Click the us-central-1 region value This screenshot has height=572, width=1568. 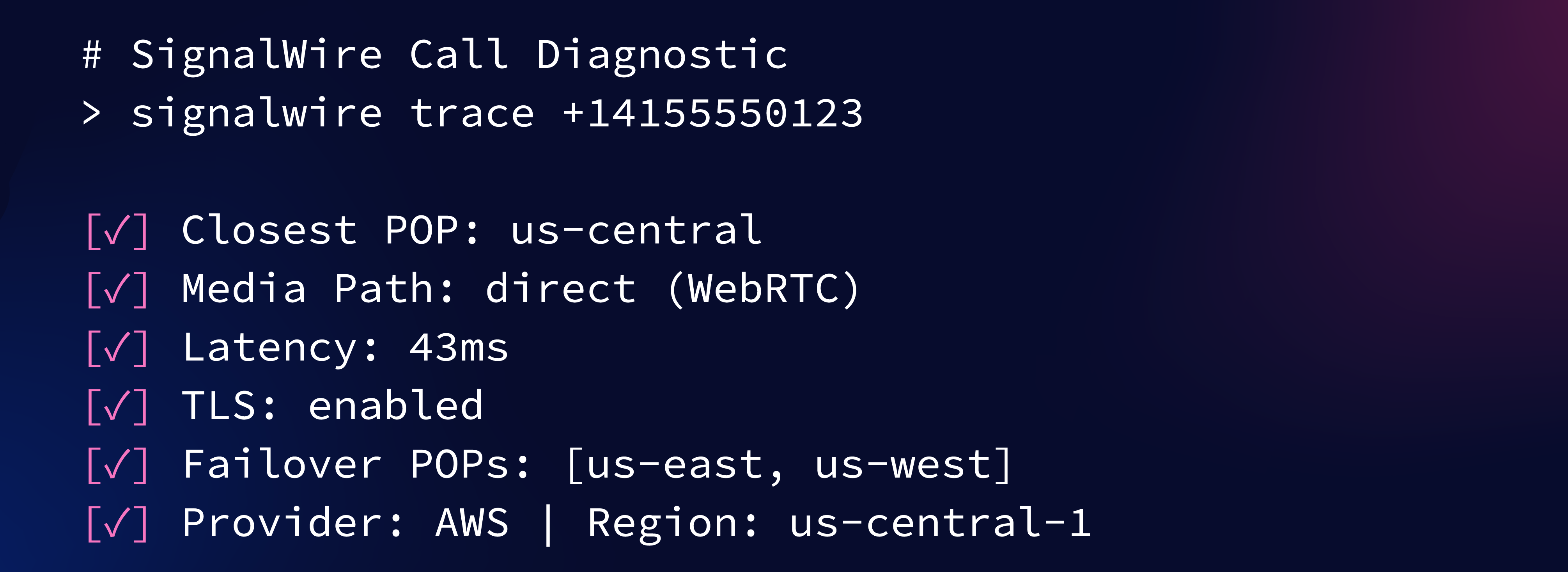pyautogui.click(x=940, y=523)
